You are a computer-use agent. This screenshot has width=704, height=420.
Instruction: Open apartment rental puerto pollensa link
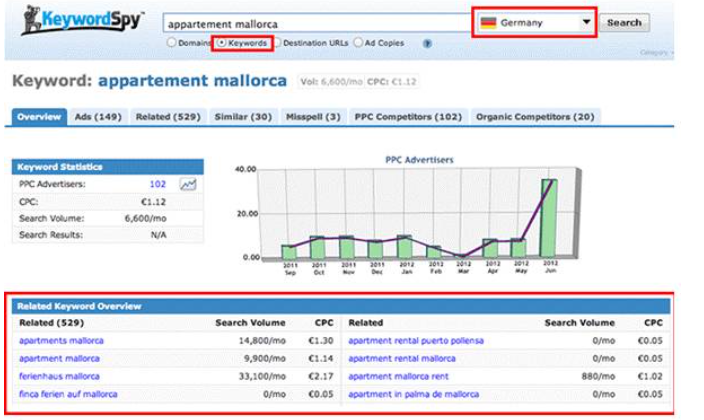tap(416, 340)
